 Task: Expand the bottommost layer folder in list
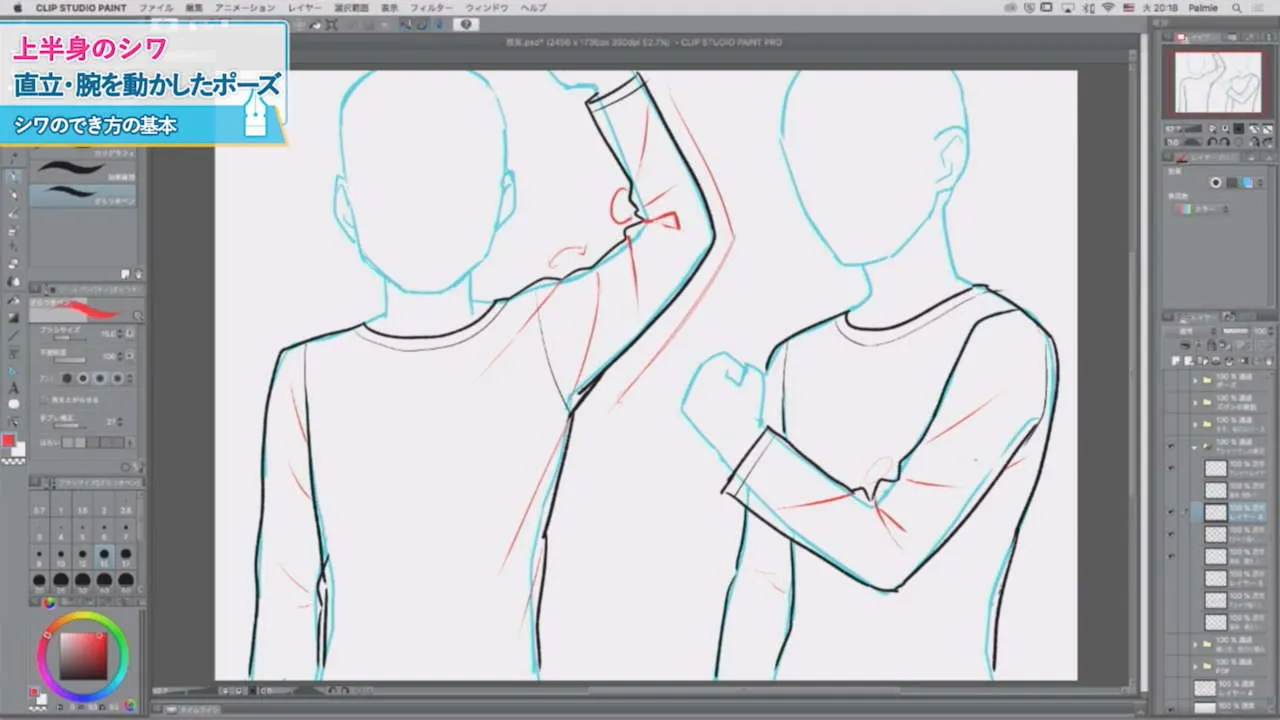click(1194, 665)
